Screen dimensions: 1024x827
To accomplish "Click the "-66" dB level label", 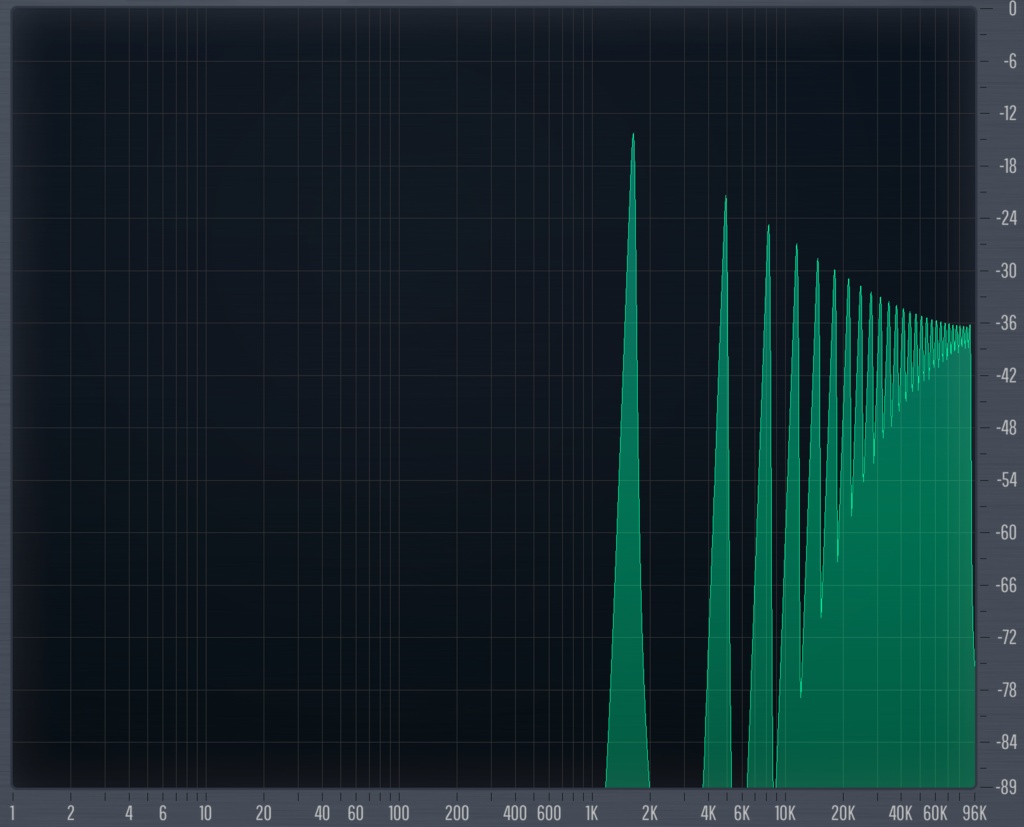I will tap(1007, 585).
